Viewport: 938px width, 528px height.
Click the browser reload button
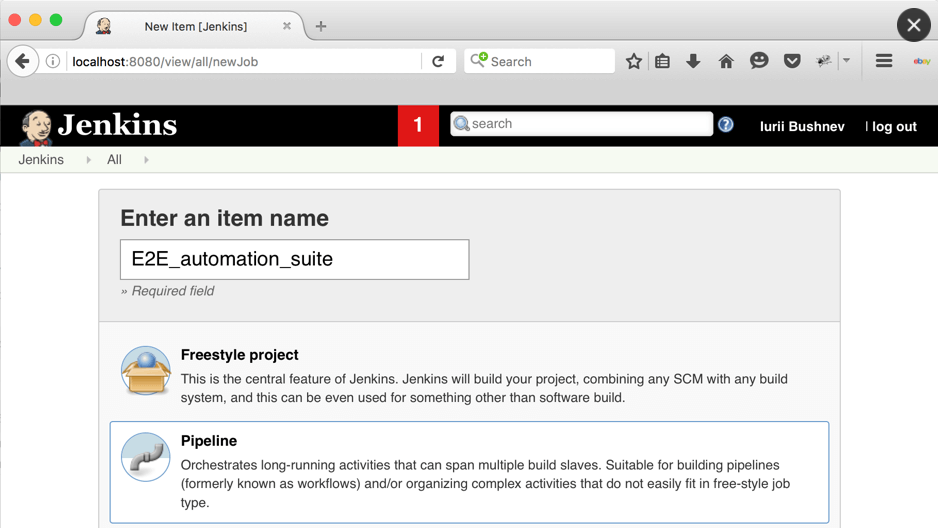coord(438,61)
